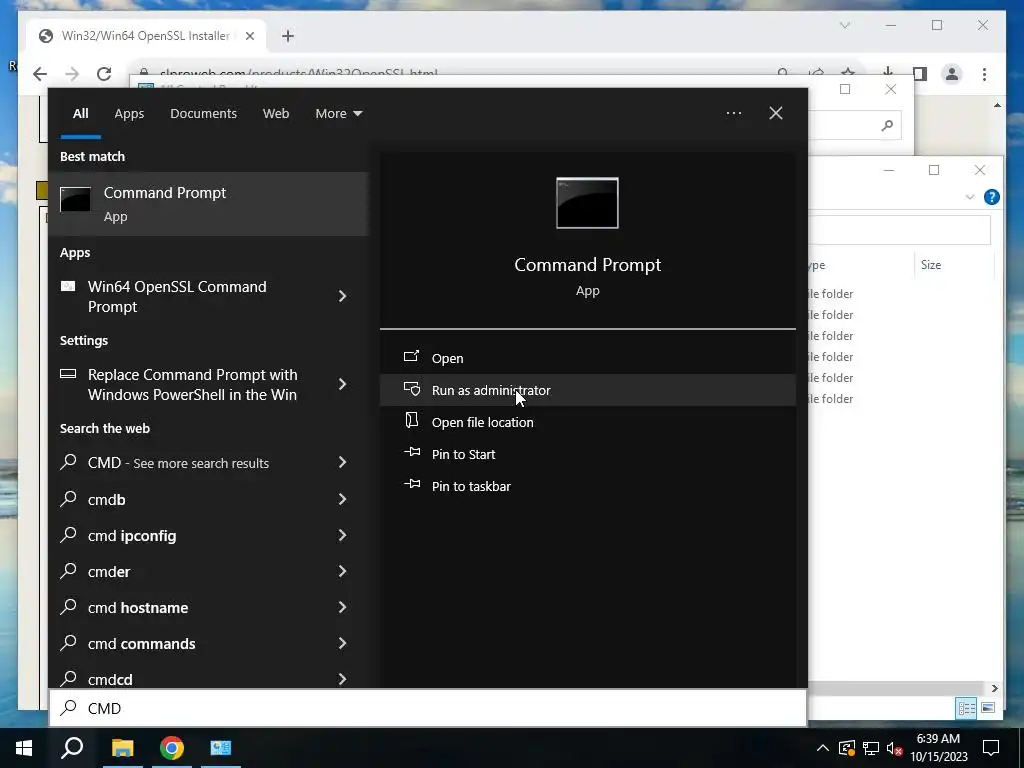The image size is (1024, 768).
Task: Open File Explorer from the taskbar
Action: point(122,748)
